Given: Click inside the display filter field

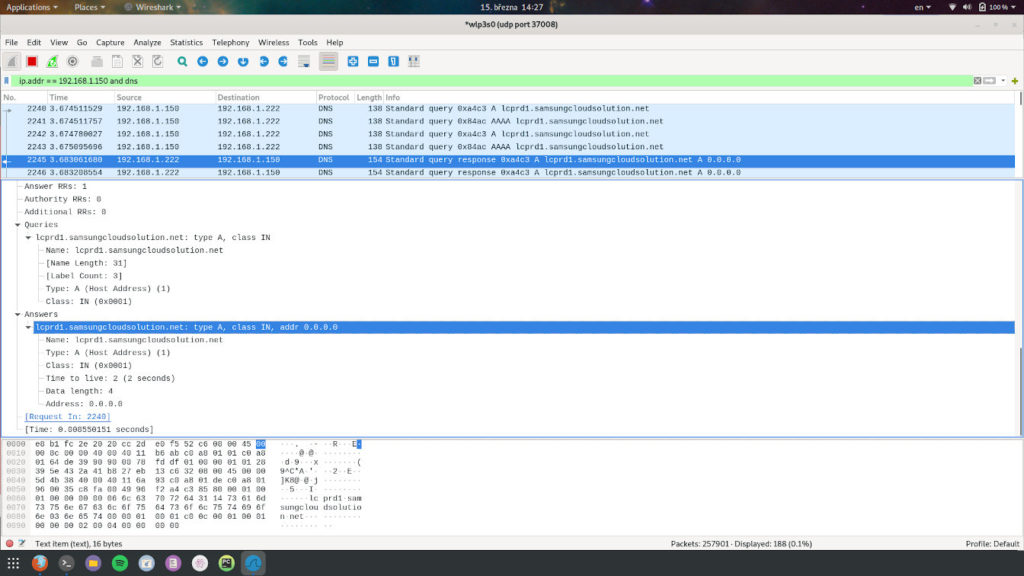Looking at the screenshot, I should click(493, 81).
